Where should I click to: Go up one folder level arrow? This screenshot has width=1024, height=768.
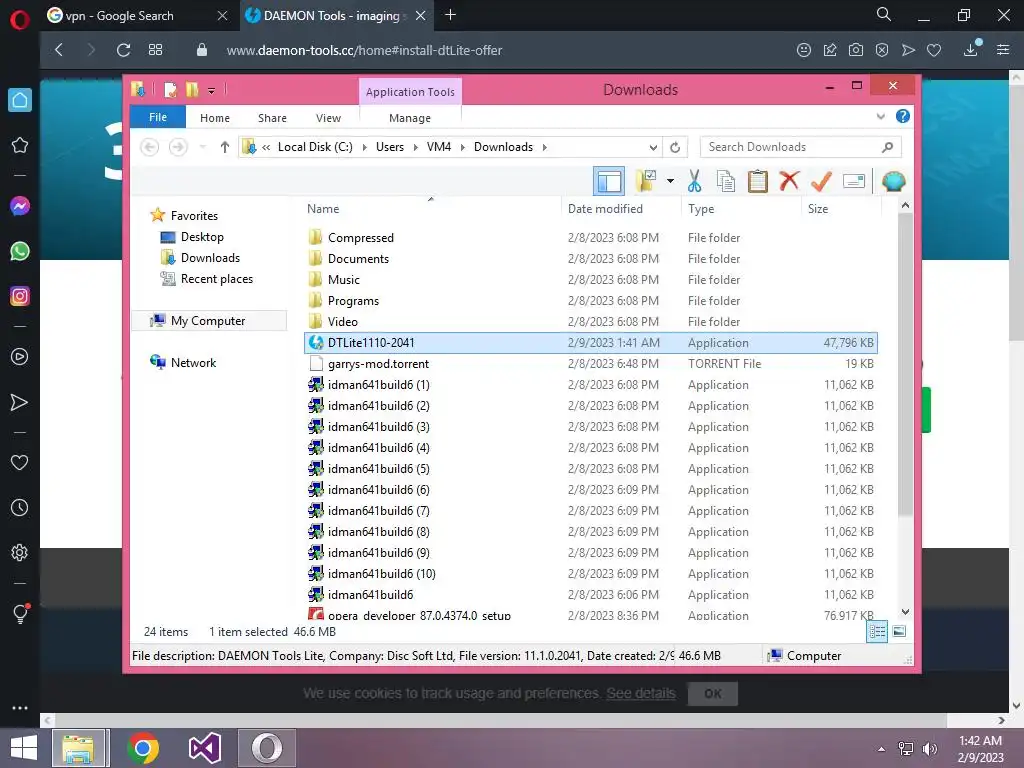(225, 147)
